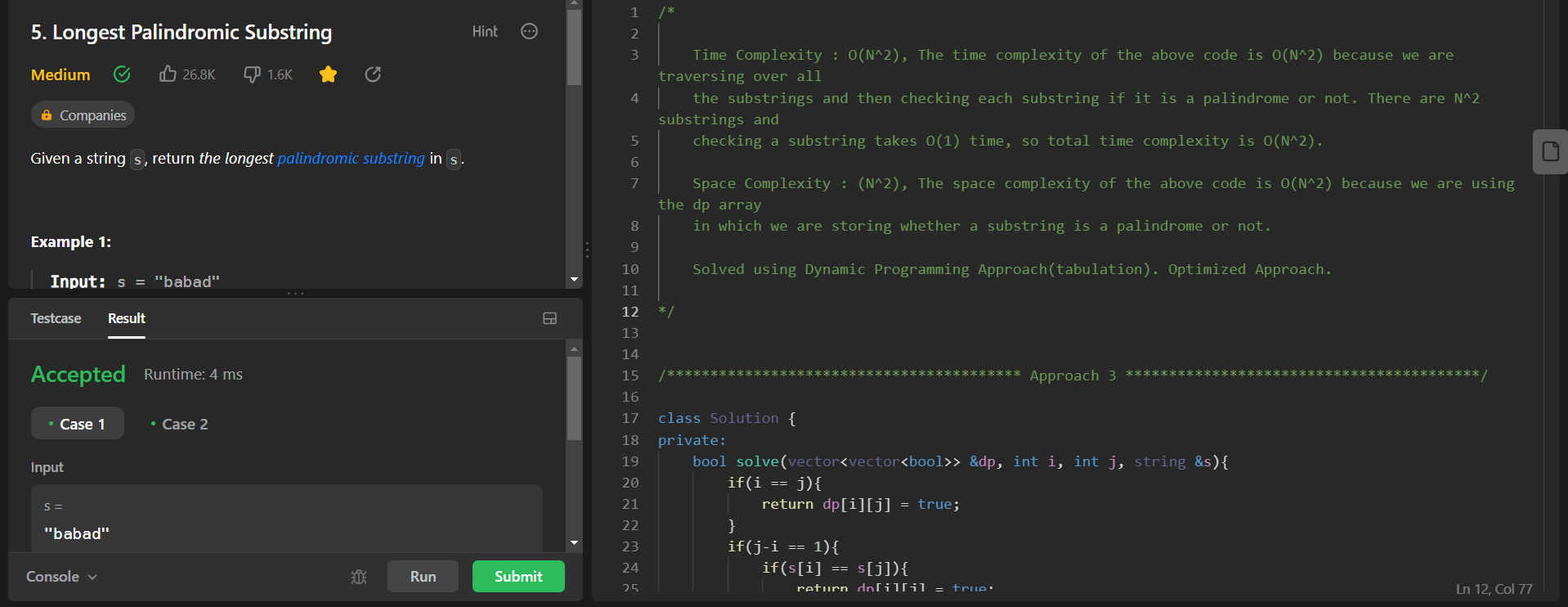Select the Result tab
The width and height of the screenshot is (1568, 607).
point(127,318)
